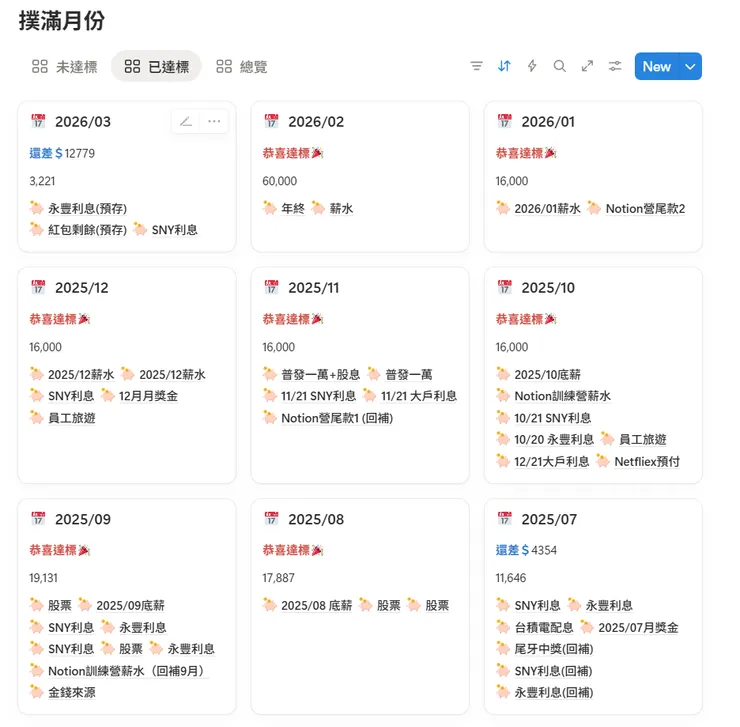Click piggy bank icon beside 員工旅遊 in 2025/12
Screen dimensions: 740x727
coord(36,417)
